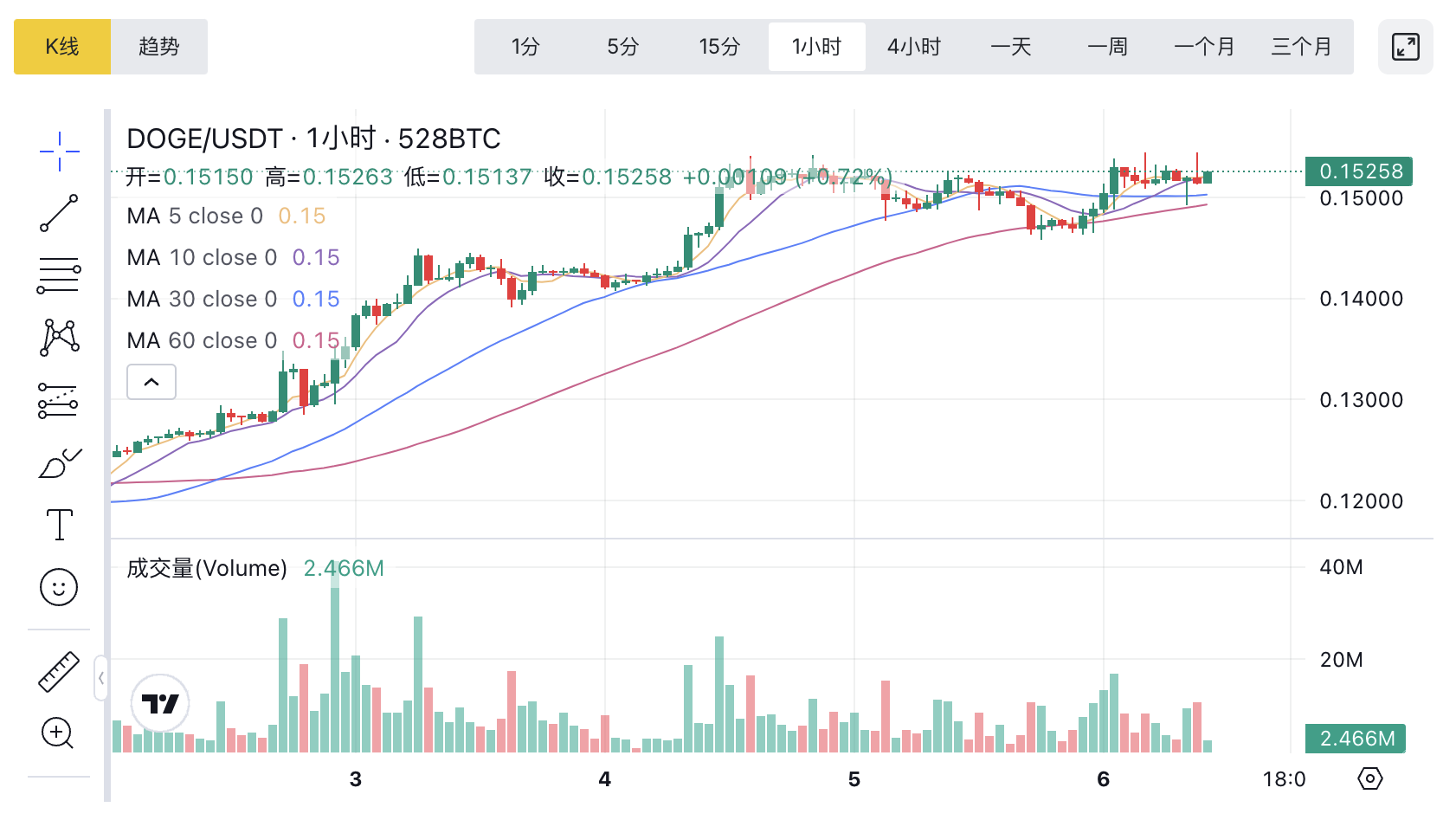Switch to 趋势 trend view
The image size is (1456, 833).
pos(159,47)
